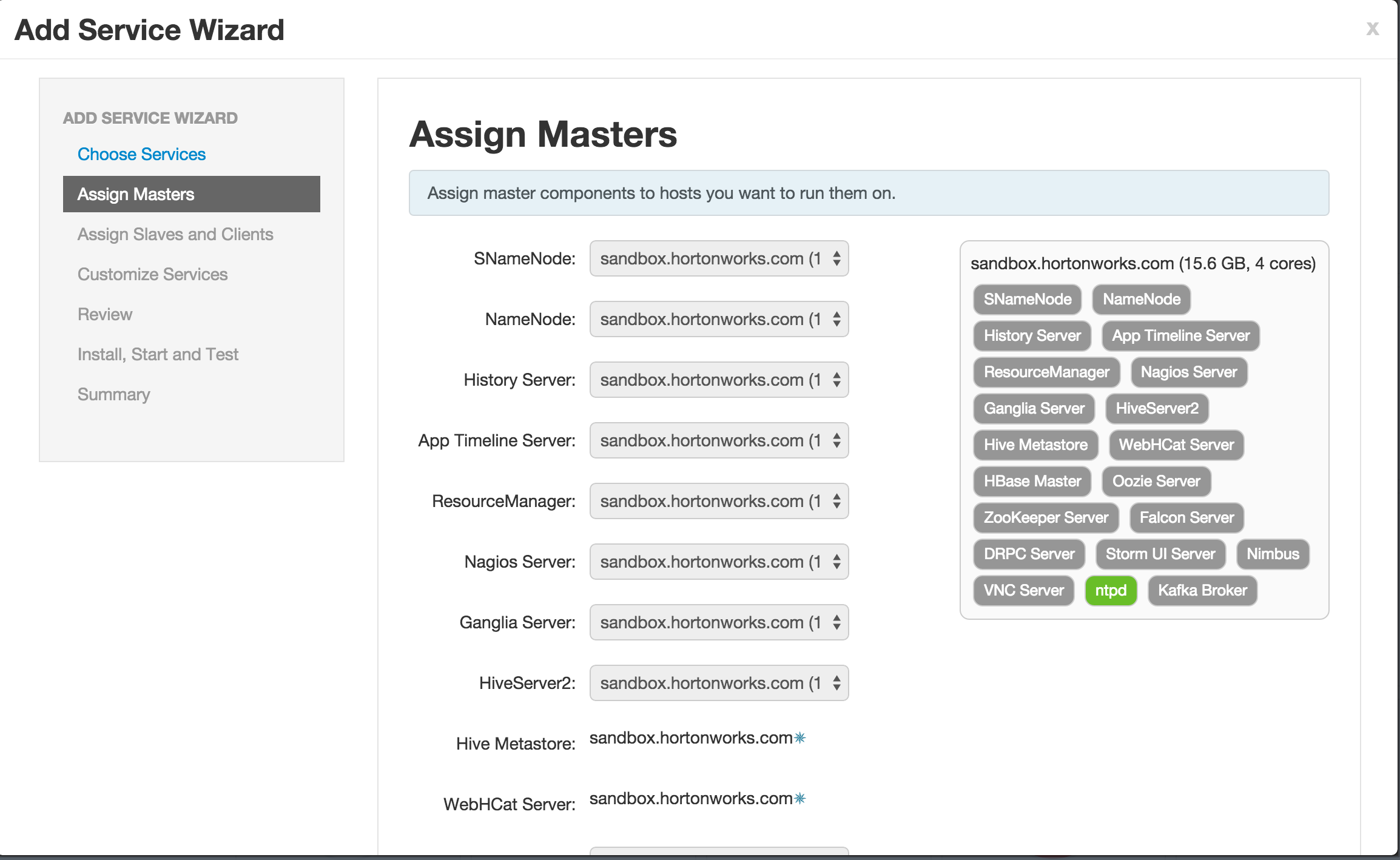Go to Choose Services wizard step
The height and width of the screenshot is (860, 1400).
(x=141, y=154)
